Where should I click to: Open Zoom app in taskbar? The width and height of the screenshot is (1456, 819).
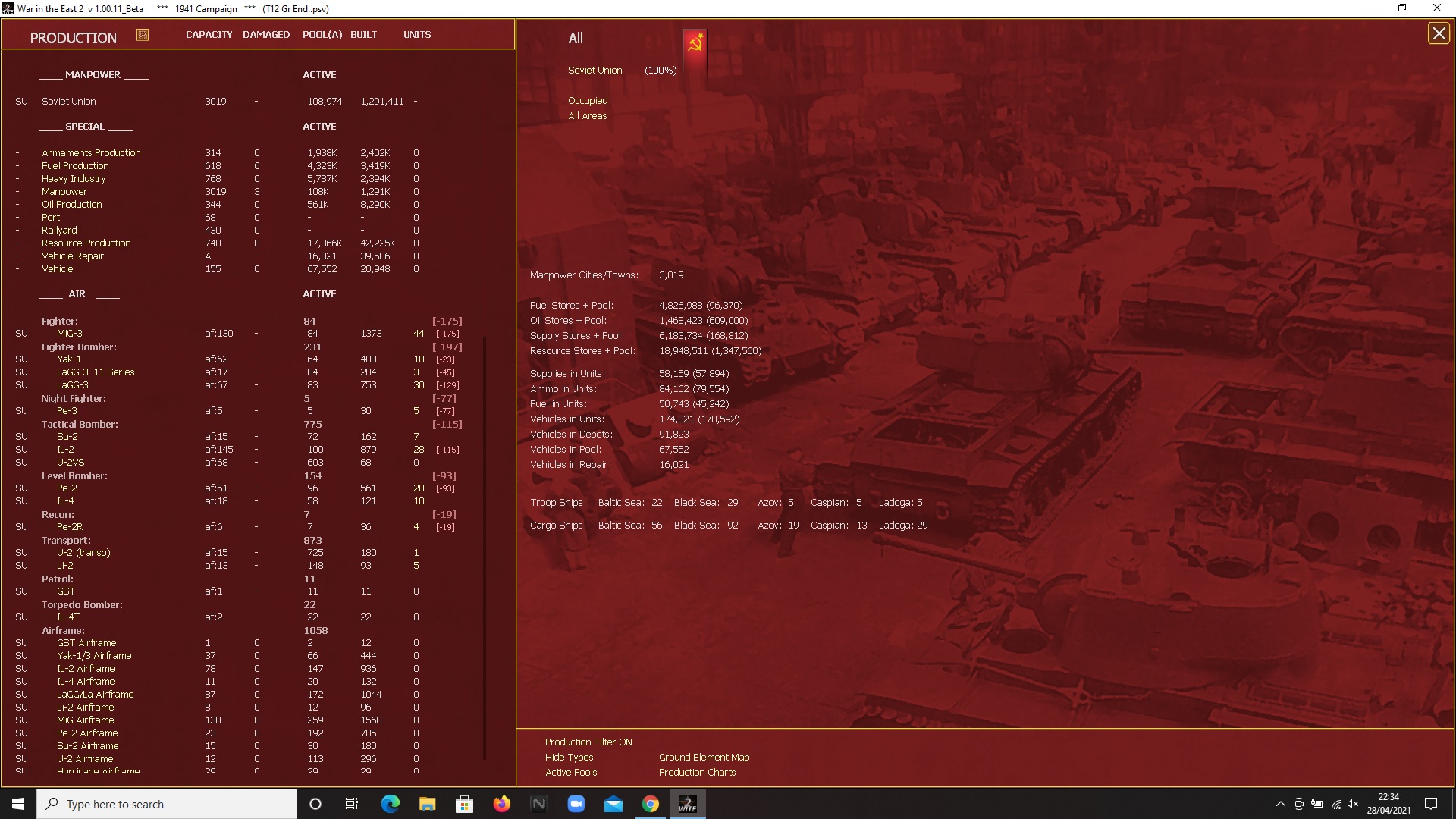tap(576, 804)
